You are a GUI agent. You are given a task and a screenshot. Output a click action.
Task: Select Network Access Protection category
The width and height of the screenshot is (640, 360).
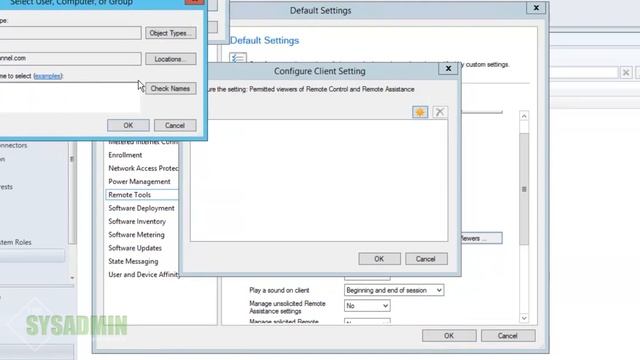[143, 168]
